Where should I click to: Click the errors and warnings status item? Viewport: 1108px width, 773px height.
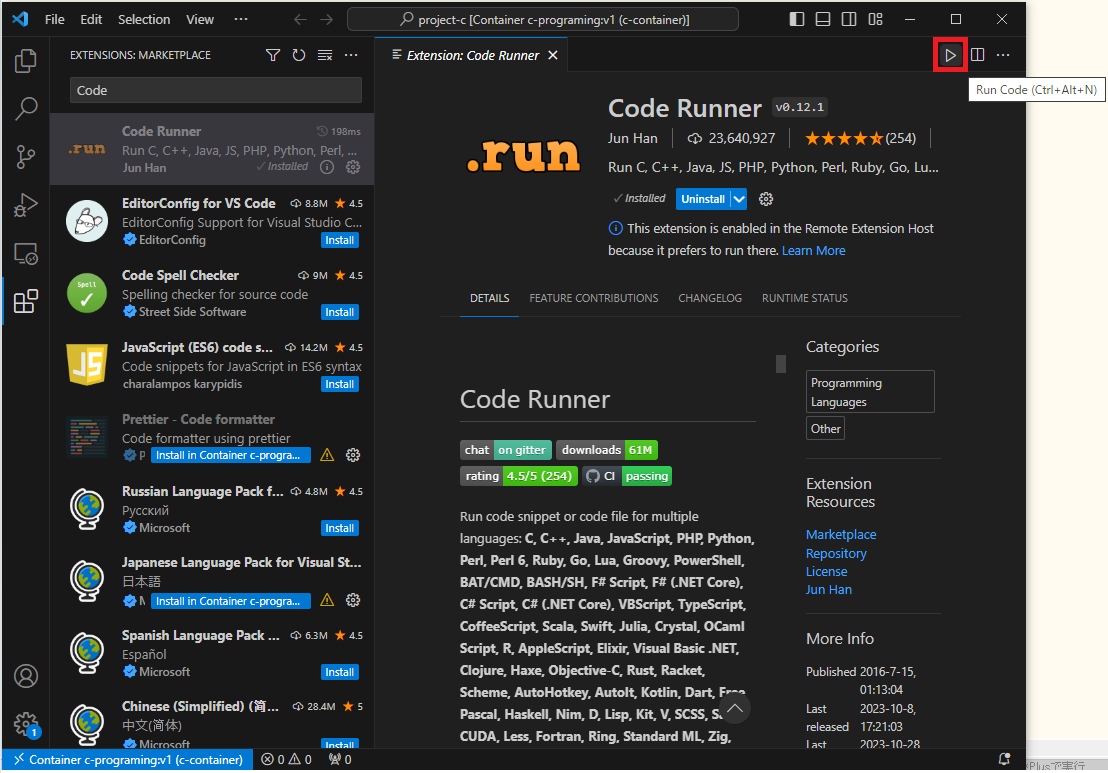(286, 760)
